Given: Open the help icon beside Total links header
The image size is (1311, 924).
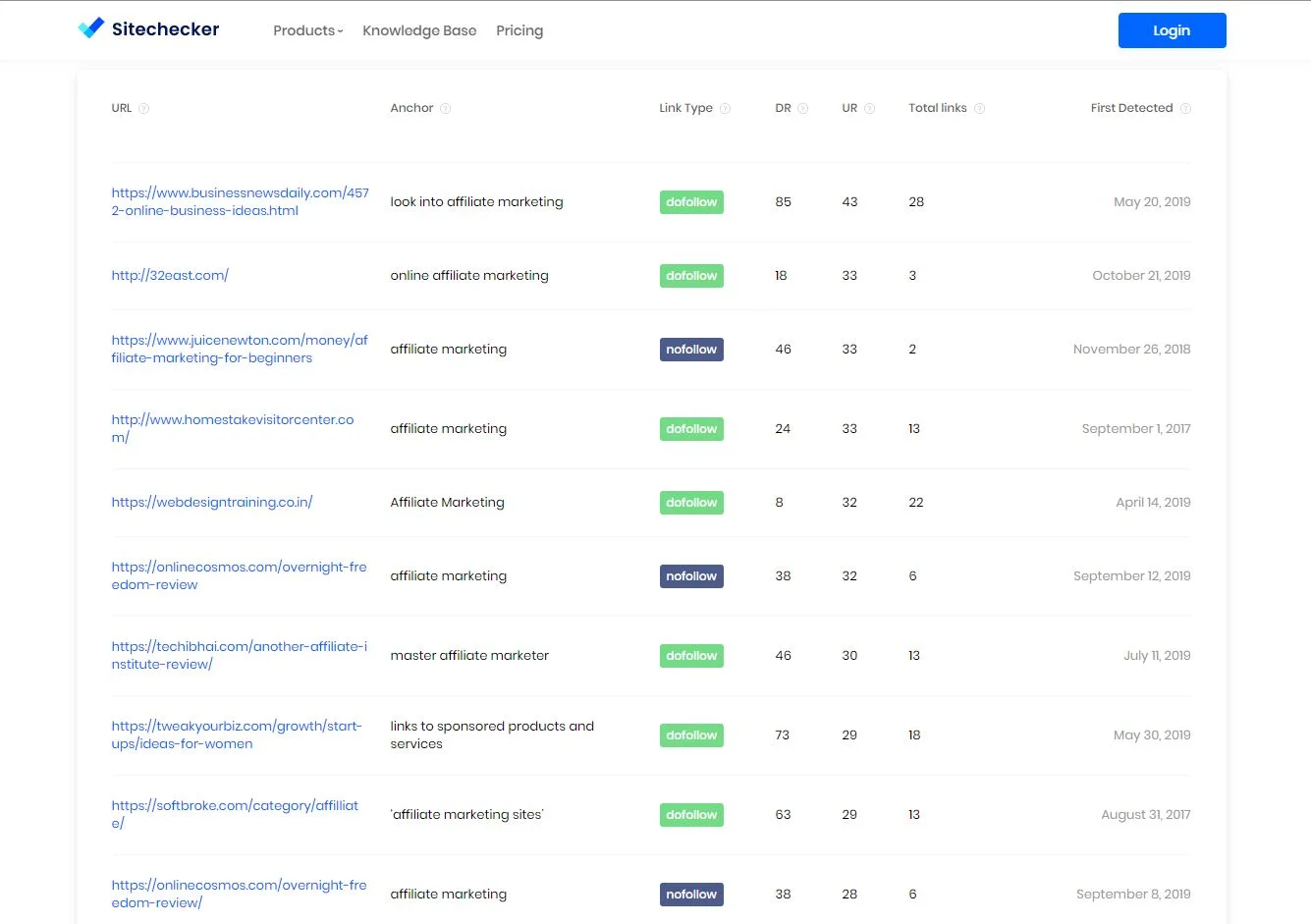Looking at the screenshot, I should tap(979, 108).
